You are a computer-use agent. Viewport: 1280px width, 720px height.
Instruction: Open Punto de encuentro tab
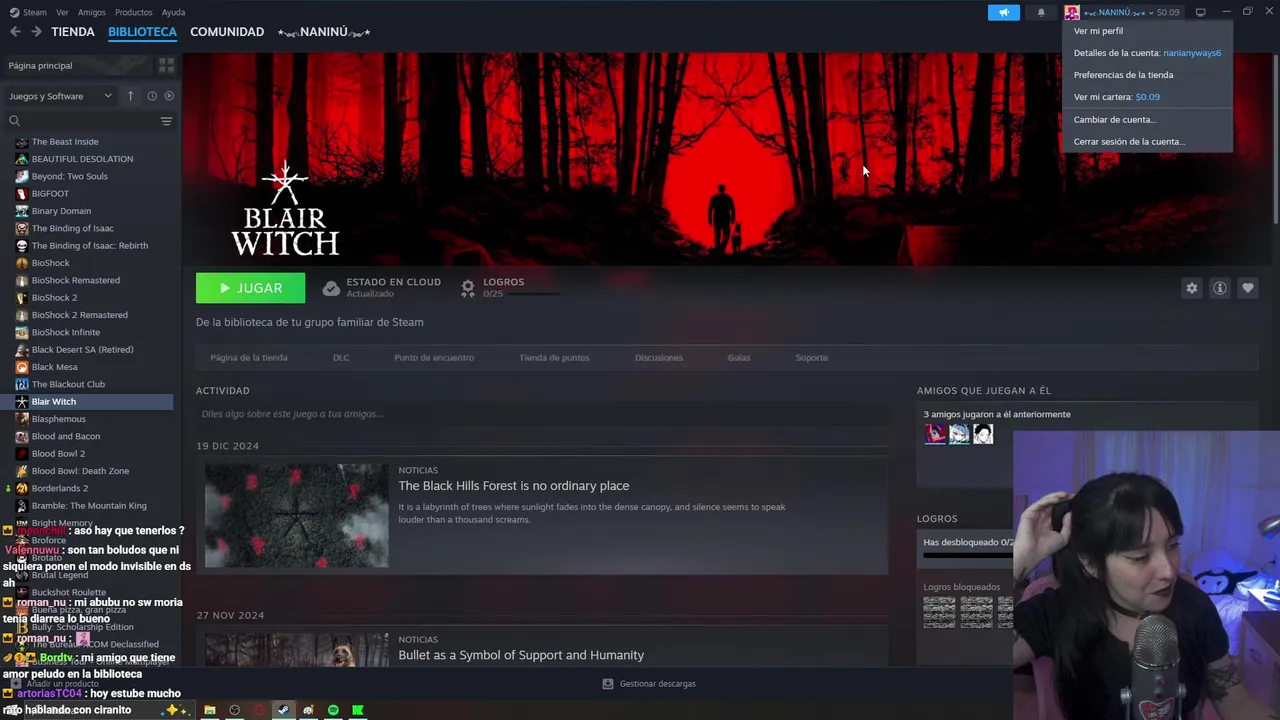click(434, 357)
